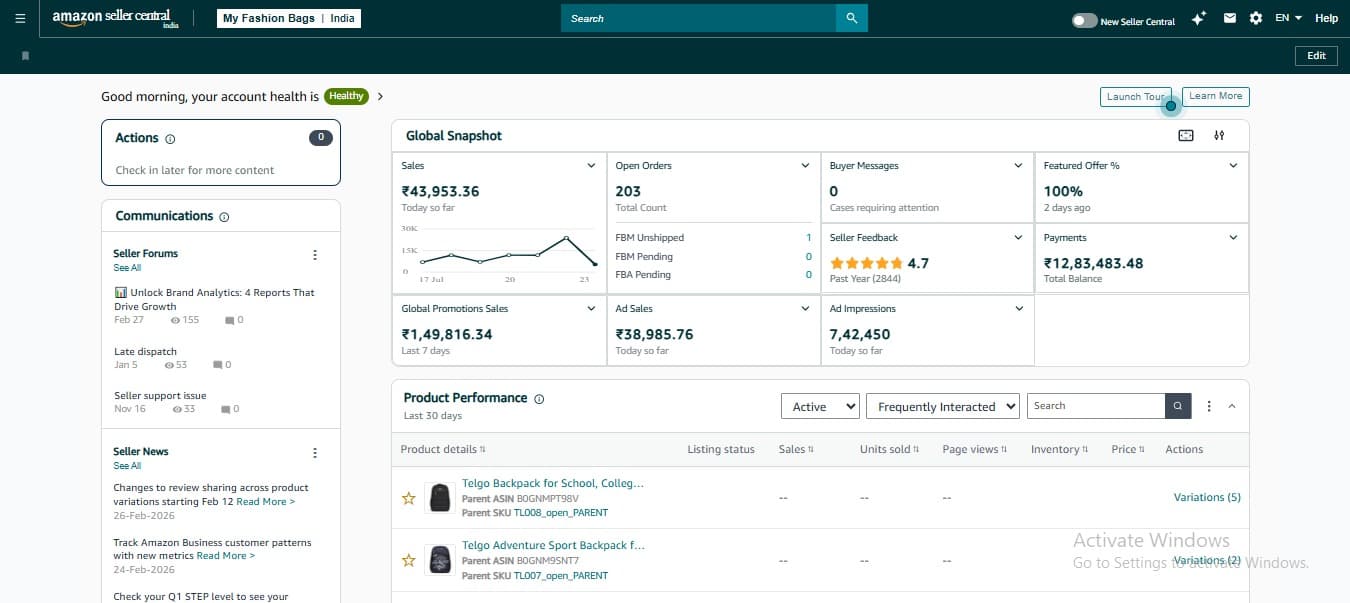The image size is (1350, 603).
Task: Click the Learn More button
Action: click(x=1216, y=96)
